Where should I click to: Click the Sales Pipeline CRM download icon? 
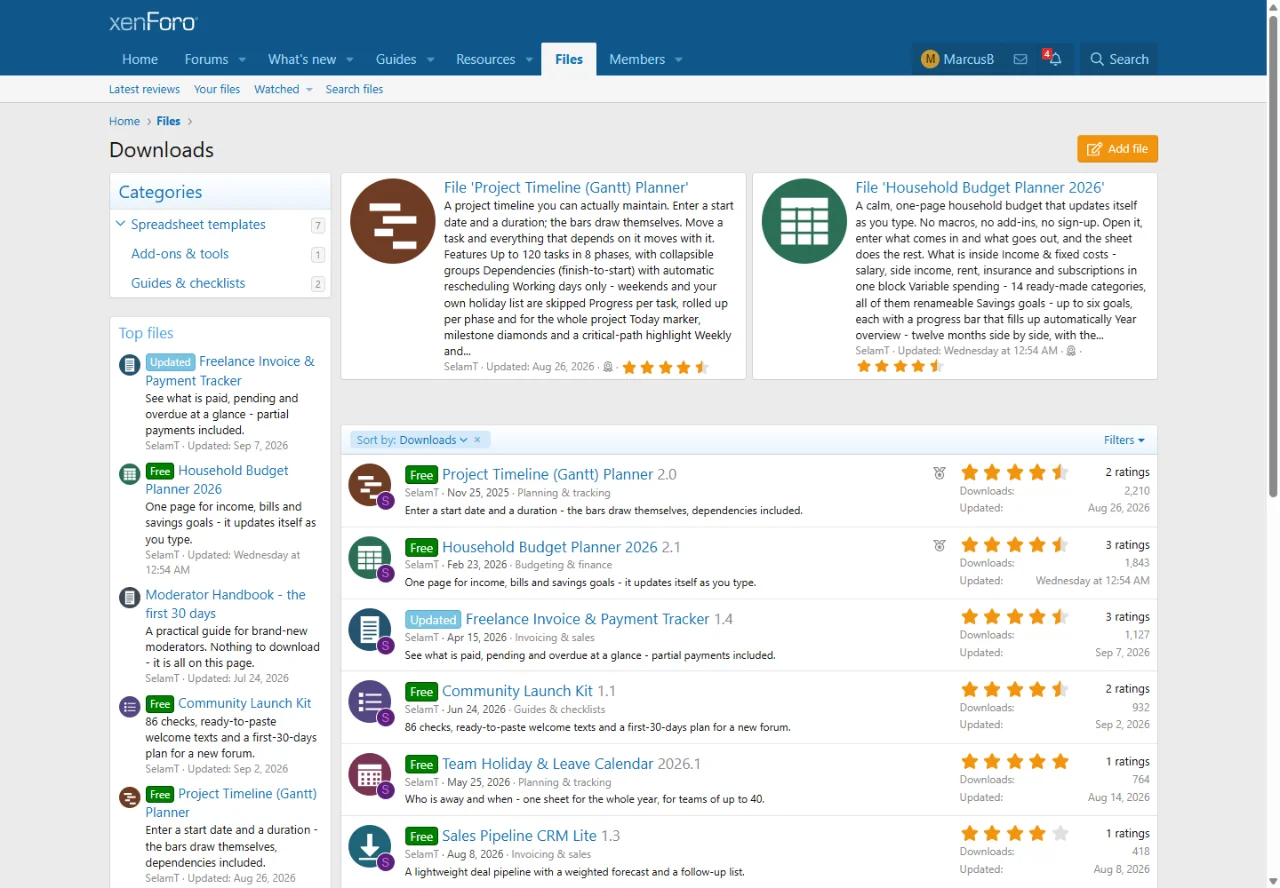click(x=369, y=846)
